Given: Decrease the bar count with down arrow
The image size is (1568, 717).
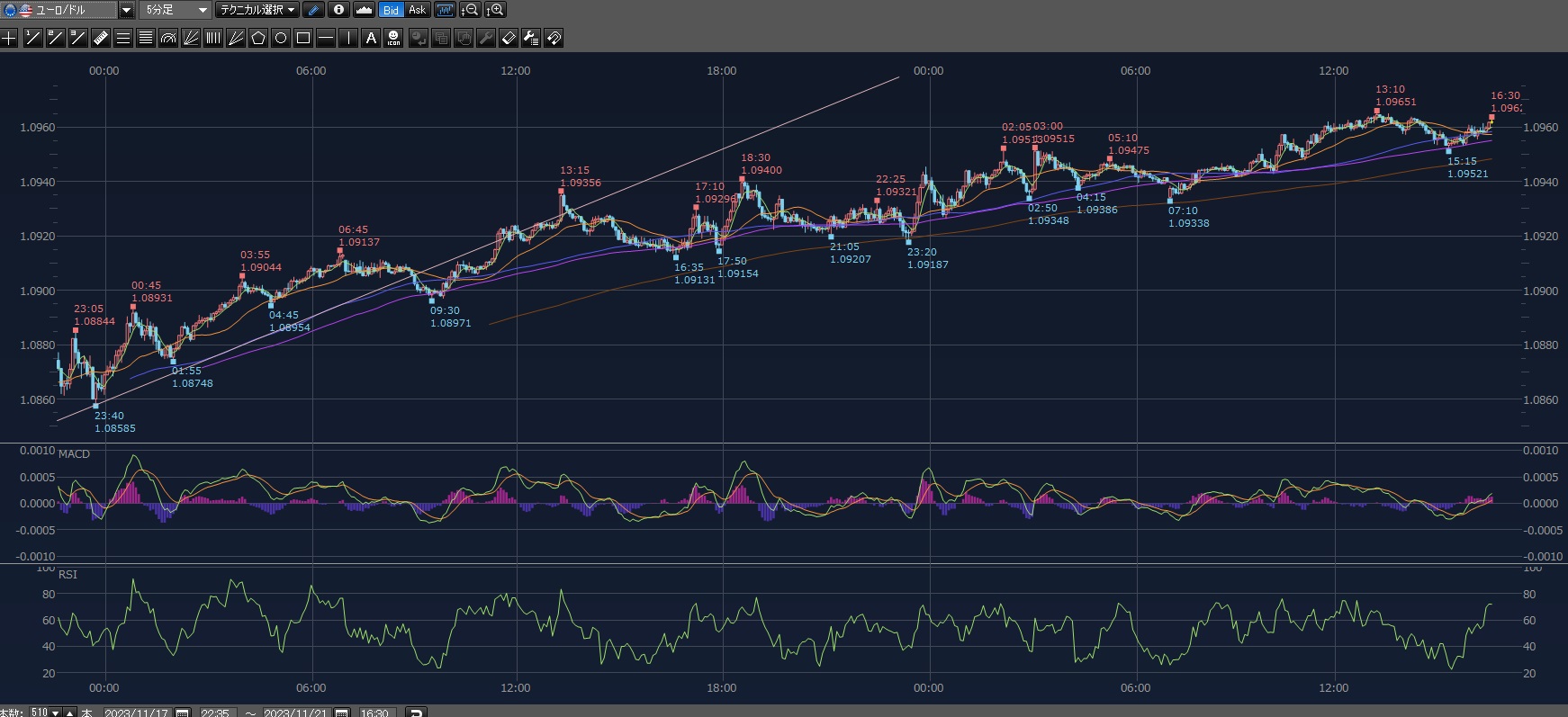Looking at the screenshot, I should pos(56,713).
